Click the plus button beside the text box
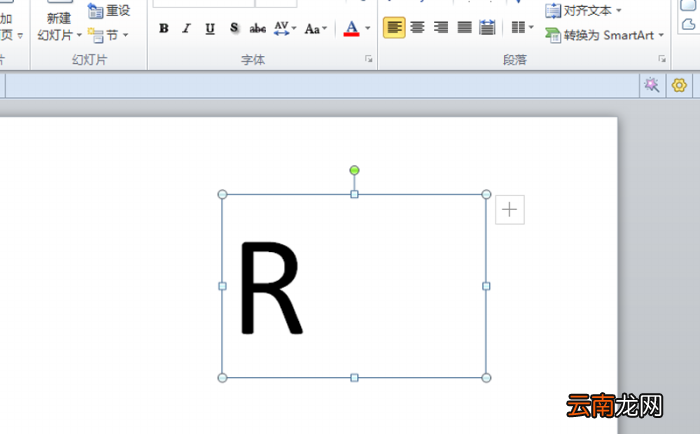Image resolution: width=700 pixels, height=434 pixels. point(509,209)
